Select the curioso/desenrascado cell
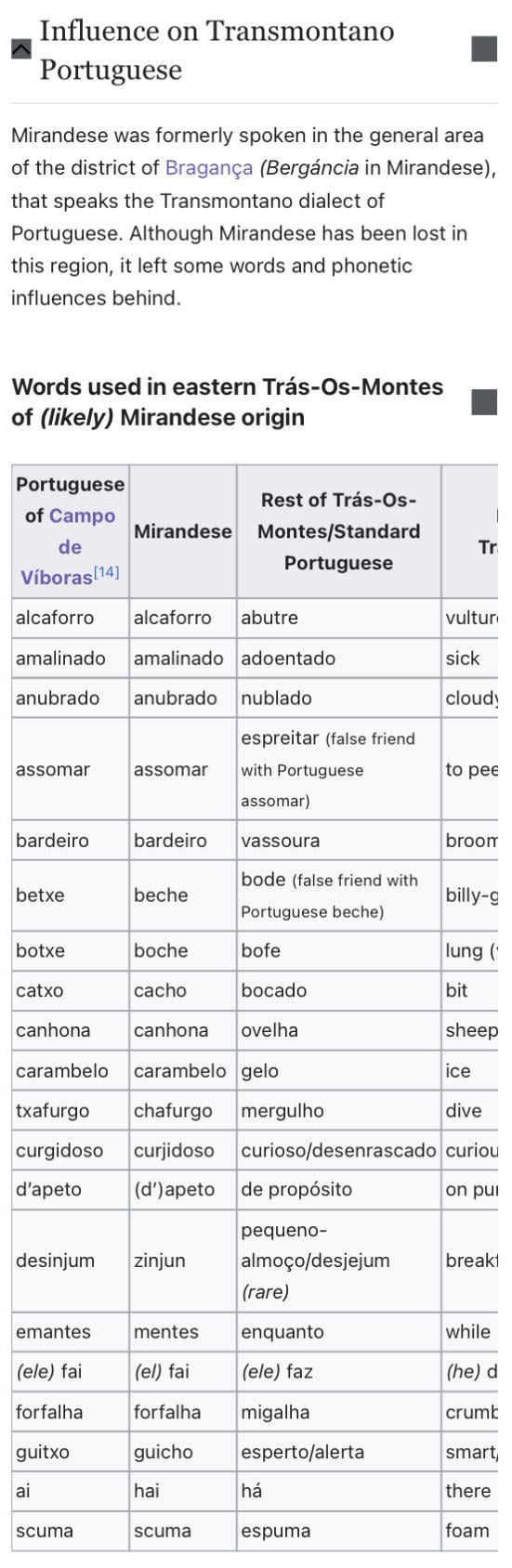 339,1150
